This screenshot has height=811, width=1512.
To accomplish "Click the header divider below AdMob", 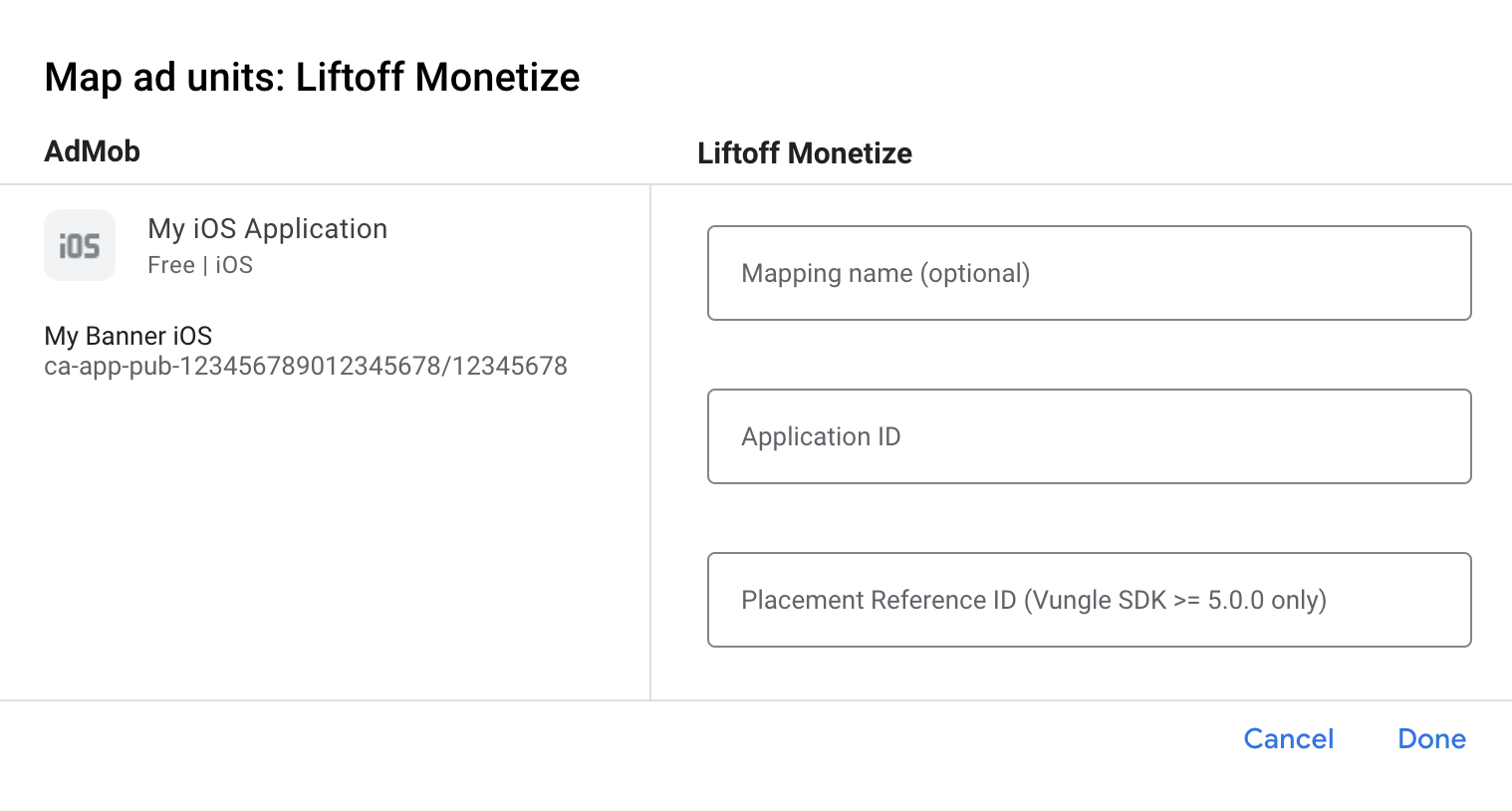I will (319, 184).
